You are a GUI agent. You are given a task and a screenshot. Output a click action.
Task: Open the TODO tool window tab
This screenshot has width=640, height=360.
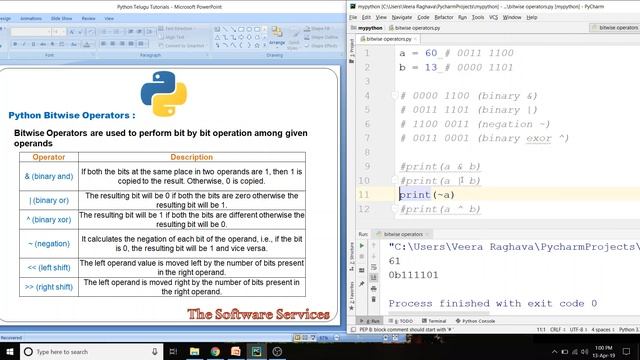coord(401,321)
